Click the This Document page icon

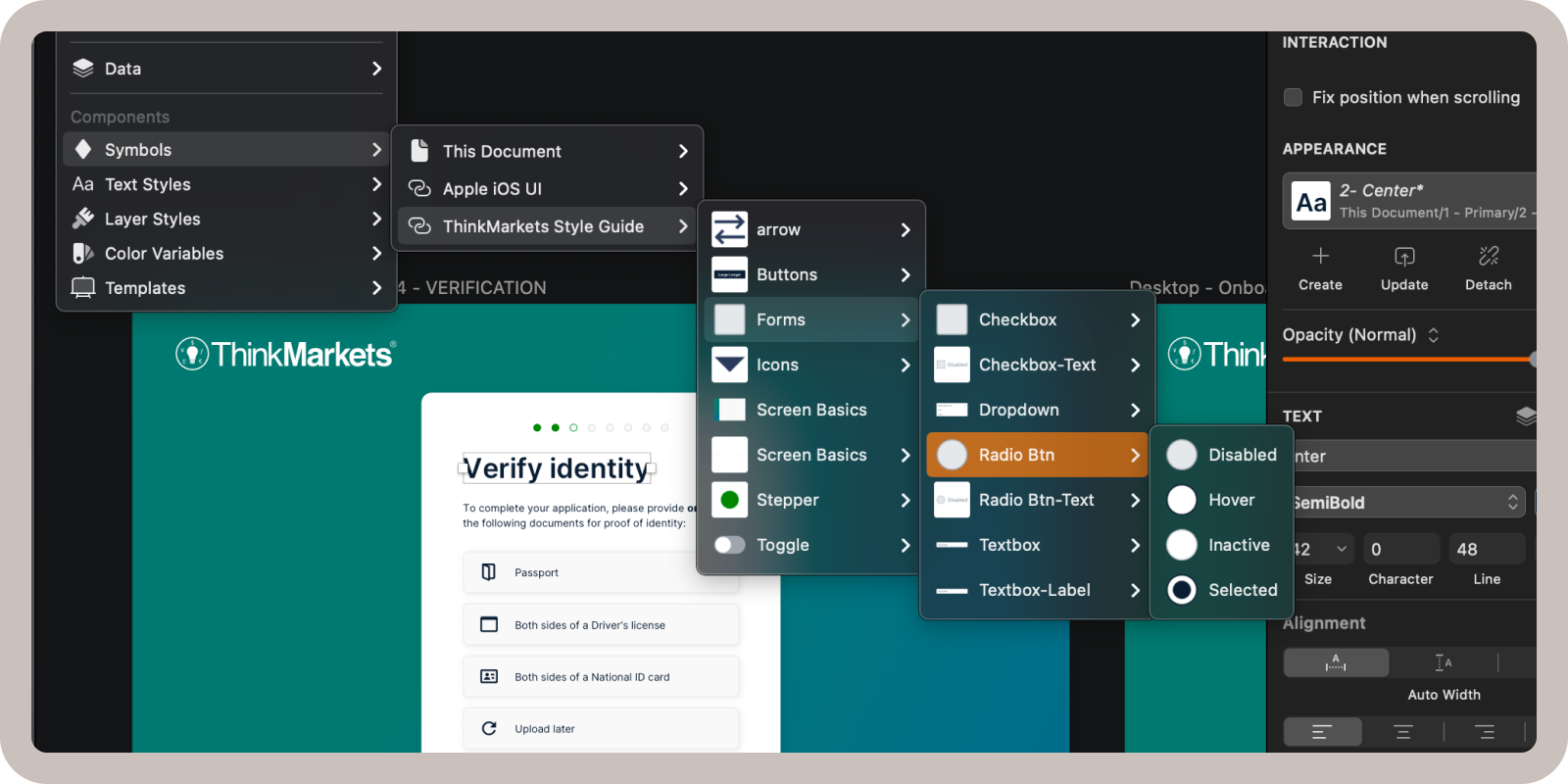419,151
